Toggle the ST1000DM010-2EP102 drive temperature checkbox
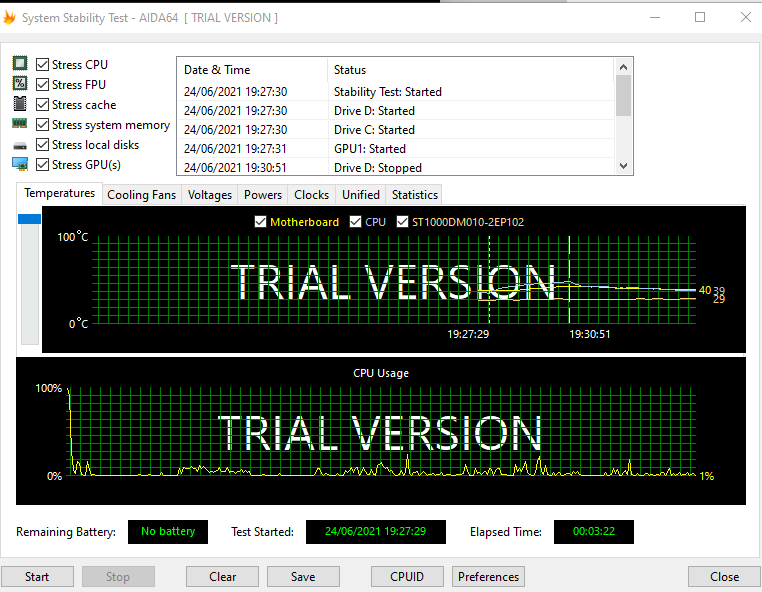 click(402, 222)
